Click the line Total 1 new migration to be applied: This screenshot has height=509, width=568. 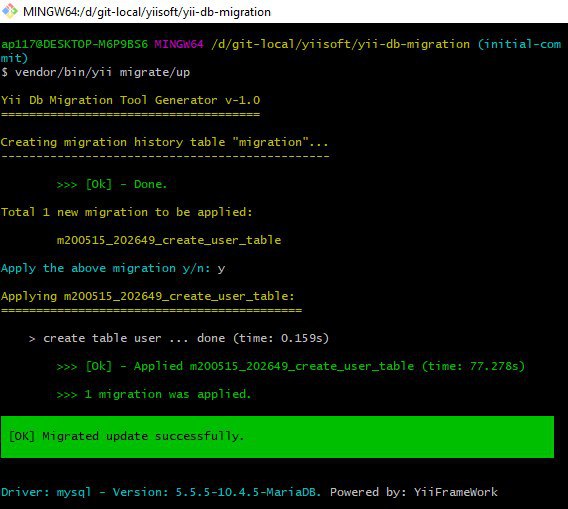pyautogui.click(x=127, y=212)
